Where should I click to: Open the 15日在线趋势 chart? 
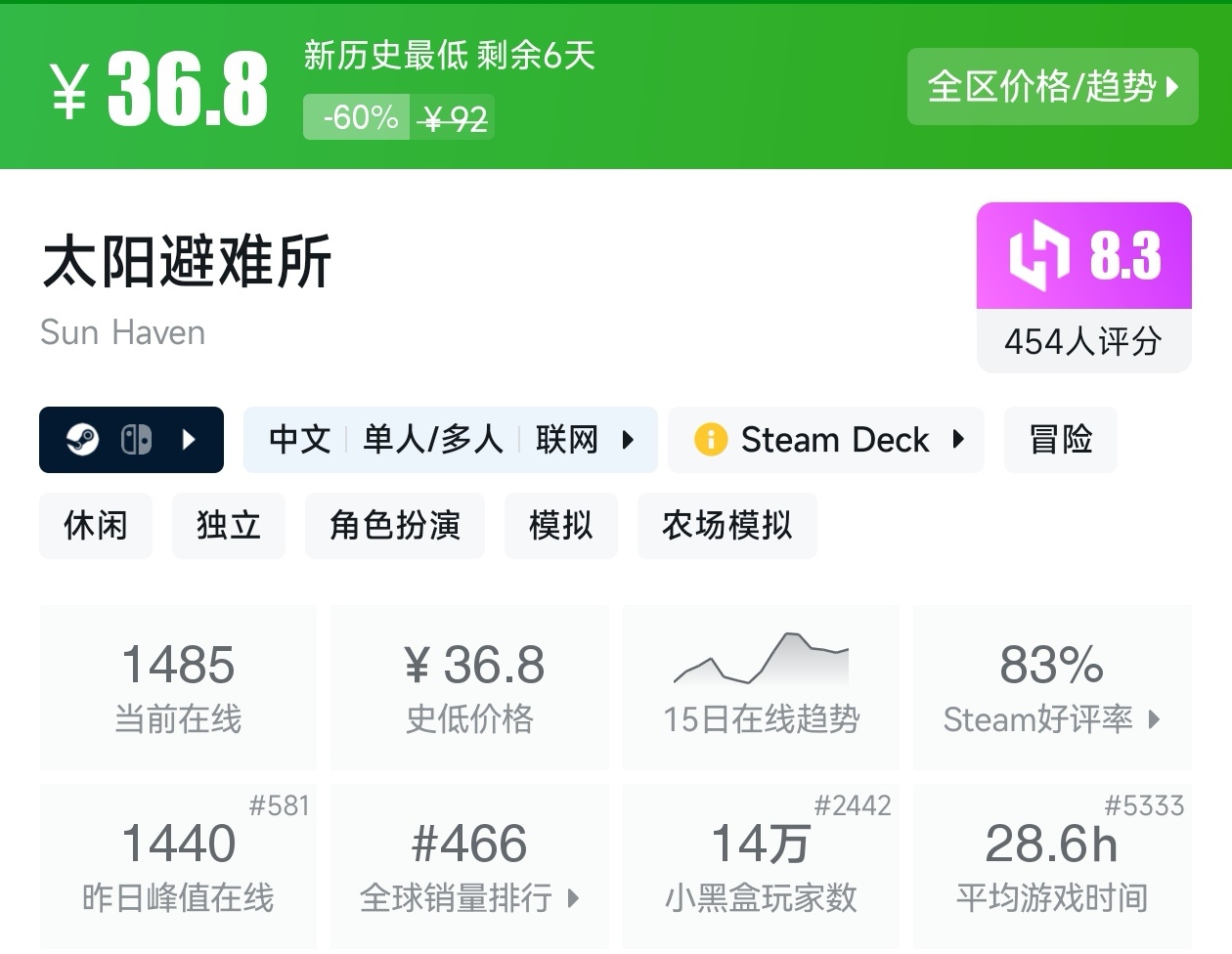pos(761,684)
